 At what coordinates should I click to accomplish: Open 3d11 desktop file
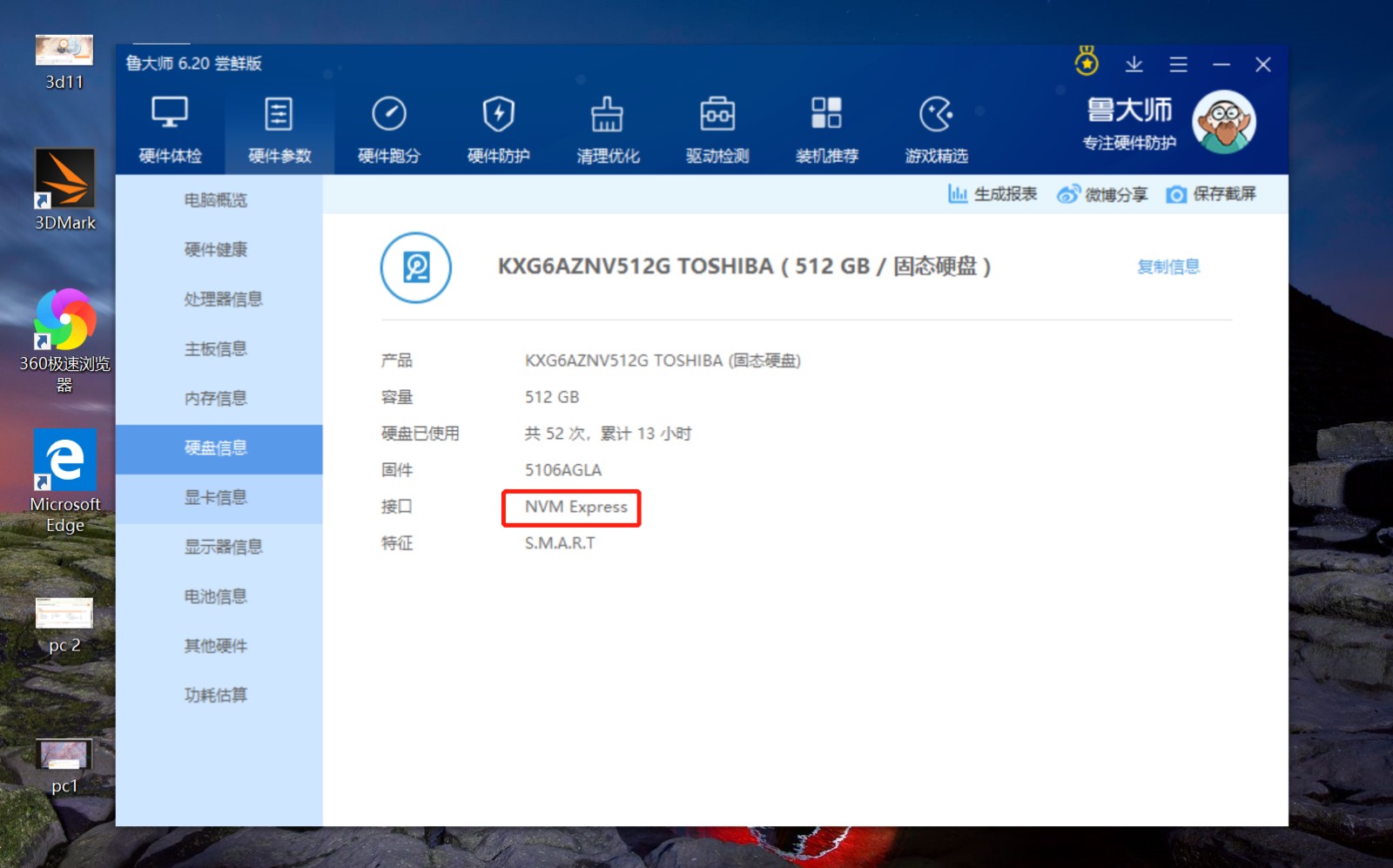[x=64, y=63]
